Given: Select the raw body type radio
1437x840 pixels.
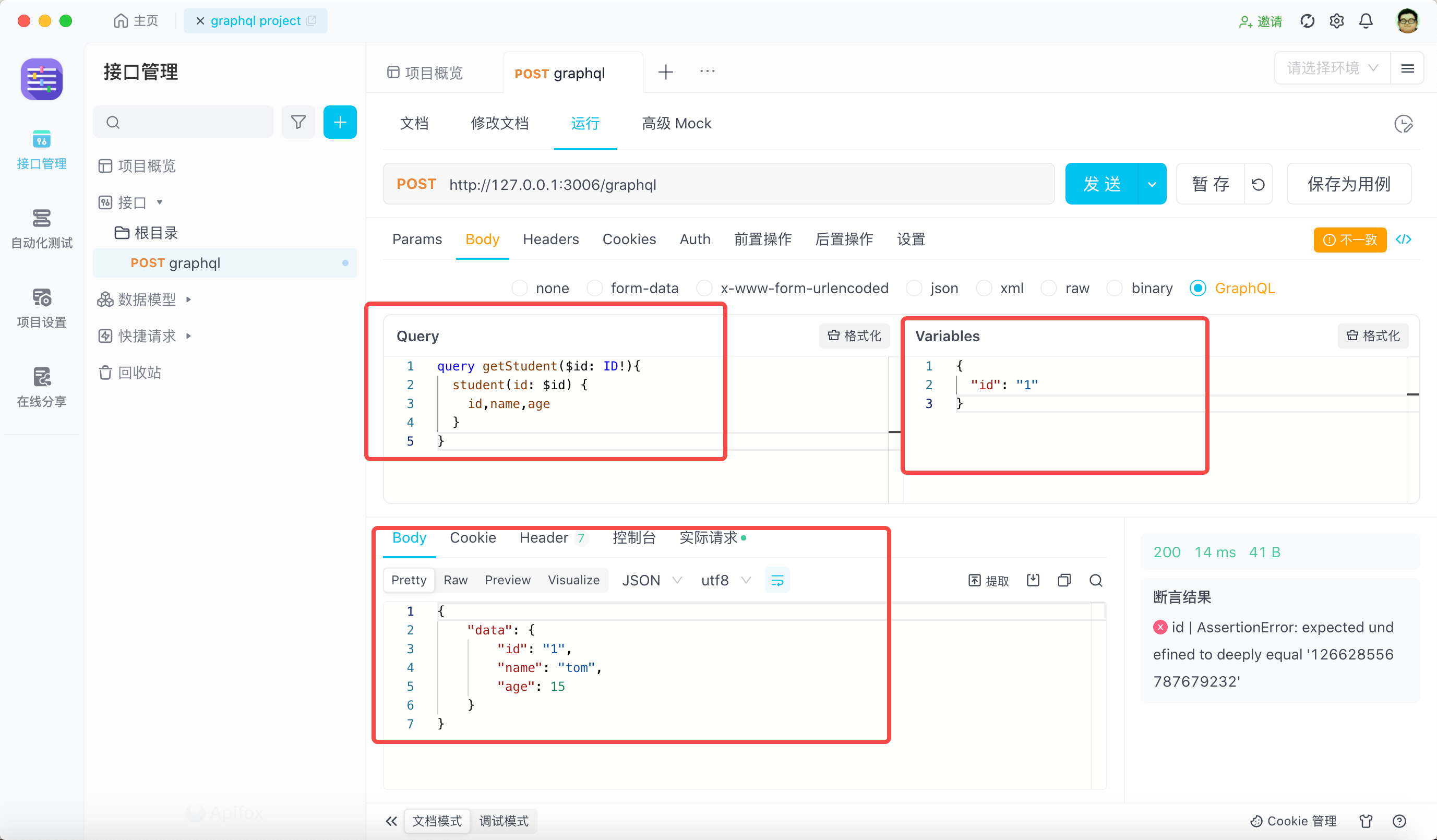Looking at the screenshot, I should [x=1049, y=288].
